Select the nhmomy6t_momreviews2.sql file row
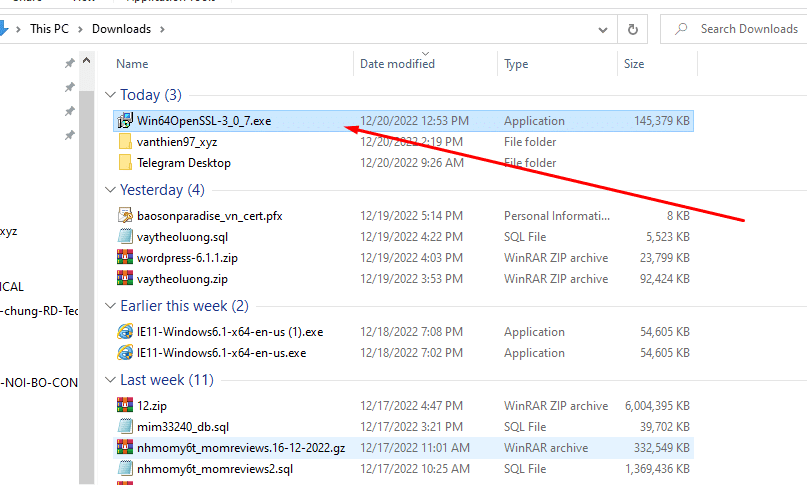Screen dimensions: 807x485 click(215, 469)
